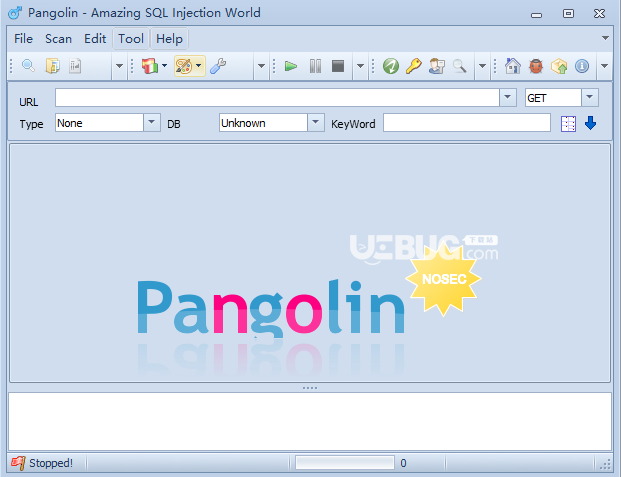Click the resize grip in status bar corner
This screenshot has height=477, width=621.
(606, 464)
